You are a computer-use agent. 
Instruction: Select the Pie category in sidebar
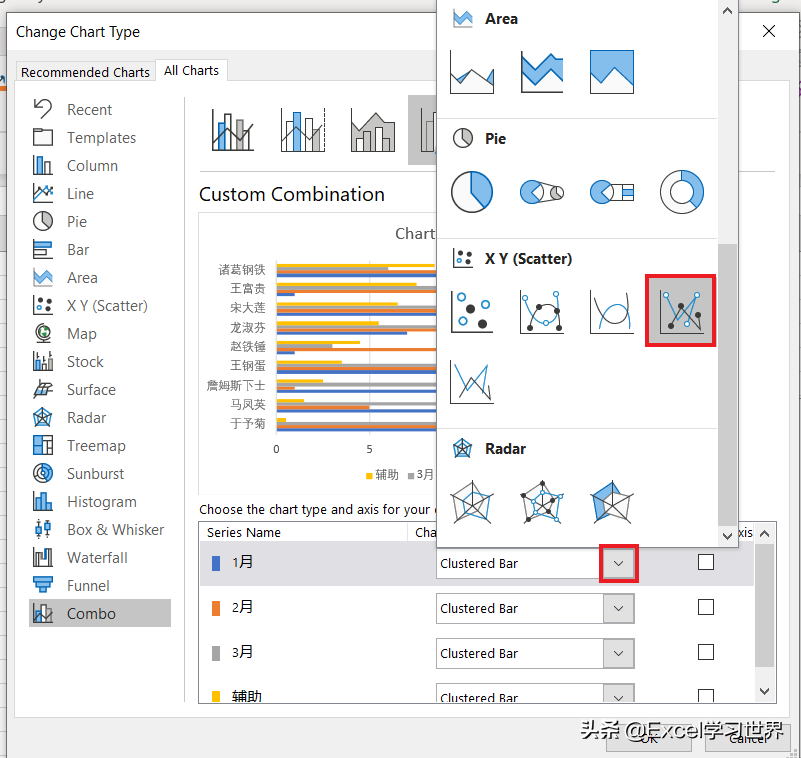[x=77, y=222]
